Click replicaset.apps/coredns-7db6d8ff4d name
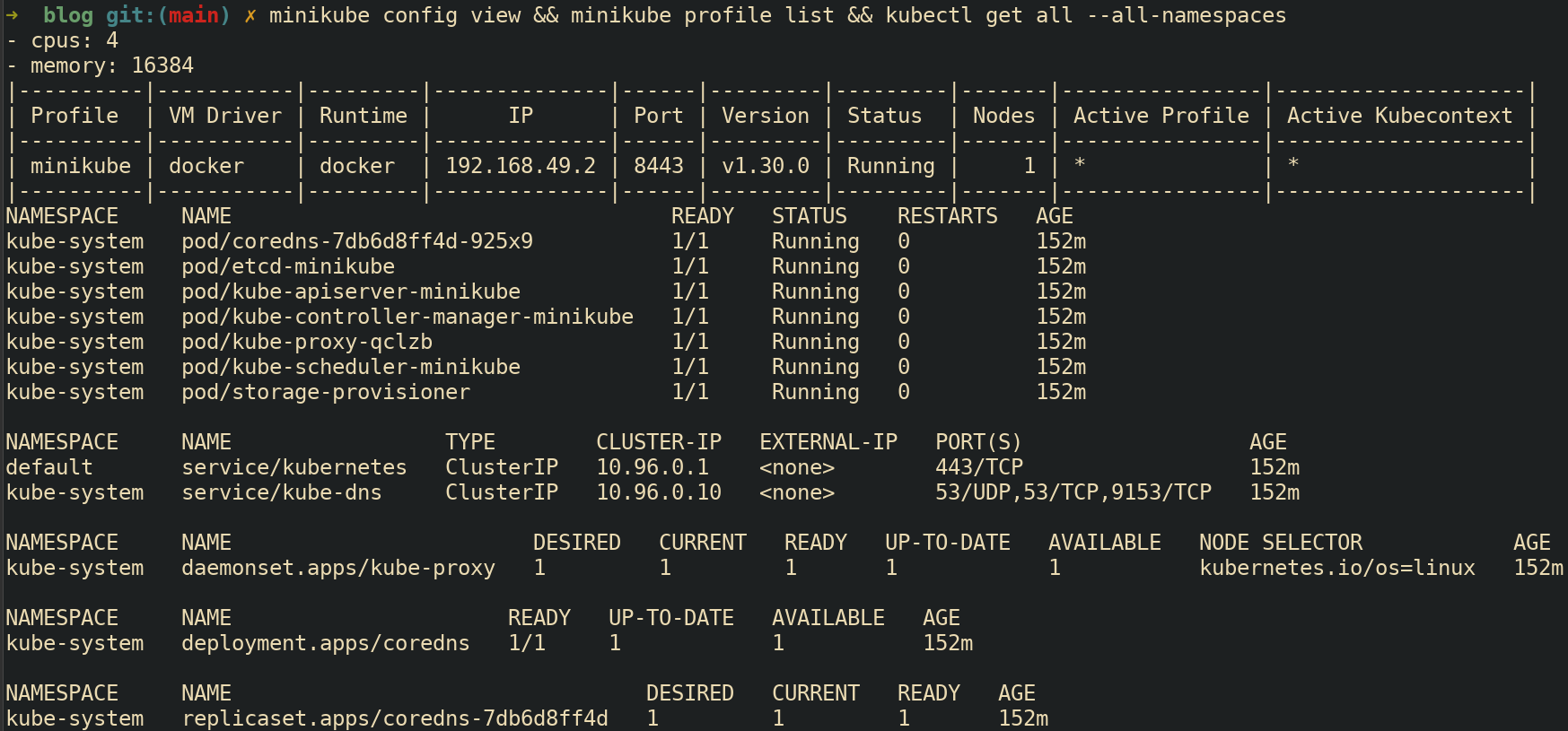 click(395, 718)
